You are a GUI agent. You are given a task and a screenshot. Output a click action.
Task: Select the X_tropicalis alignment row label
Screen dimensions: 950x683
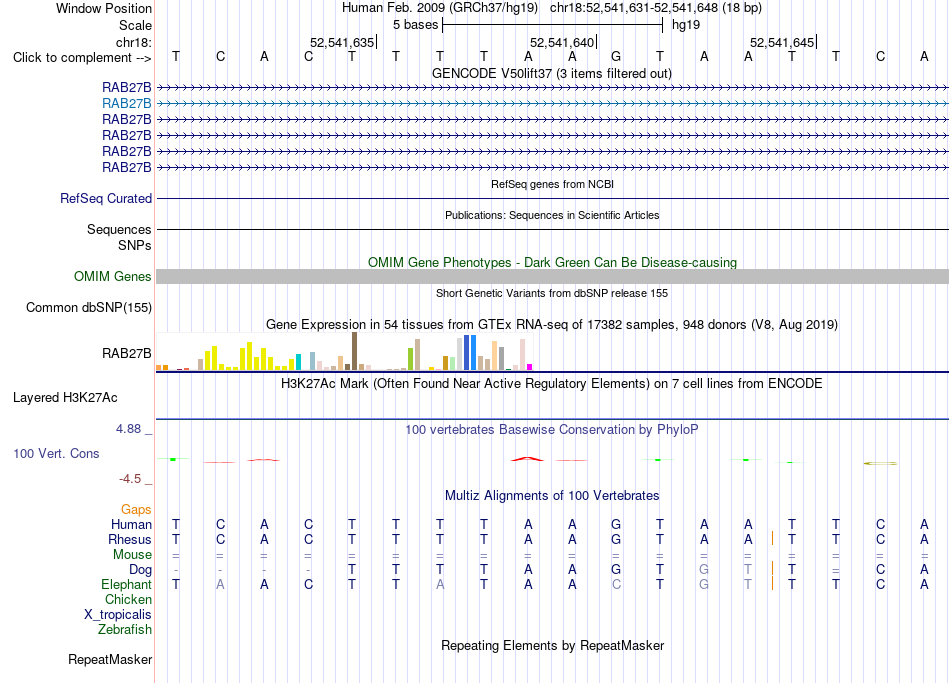tap(118, 615)
